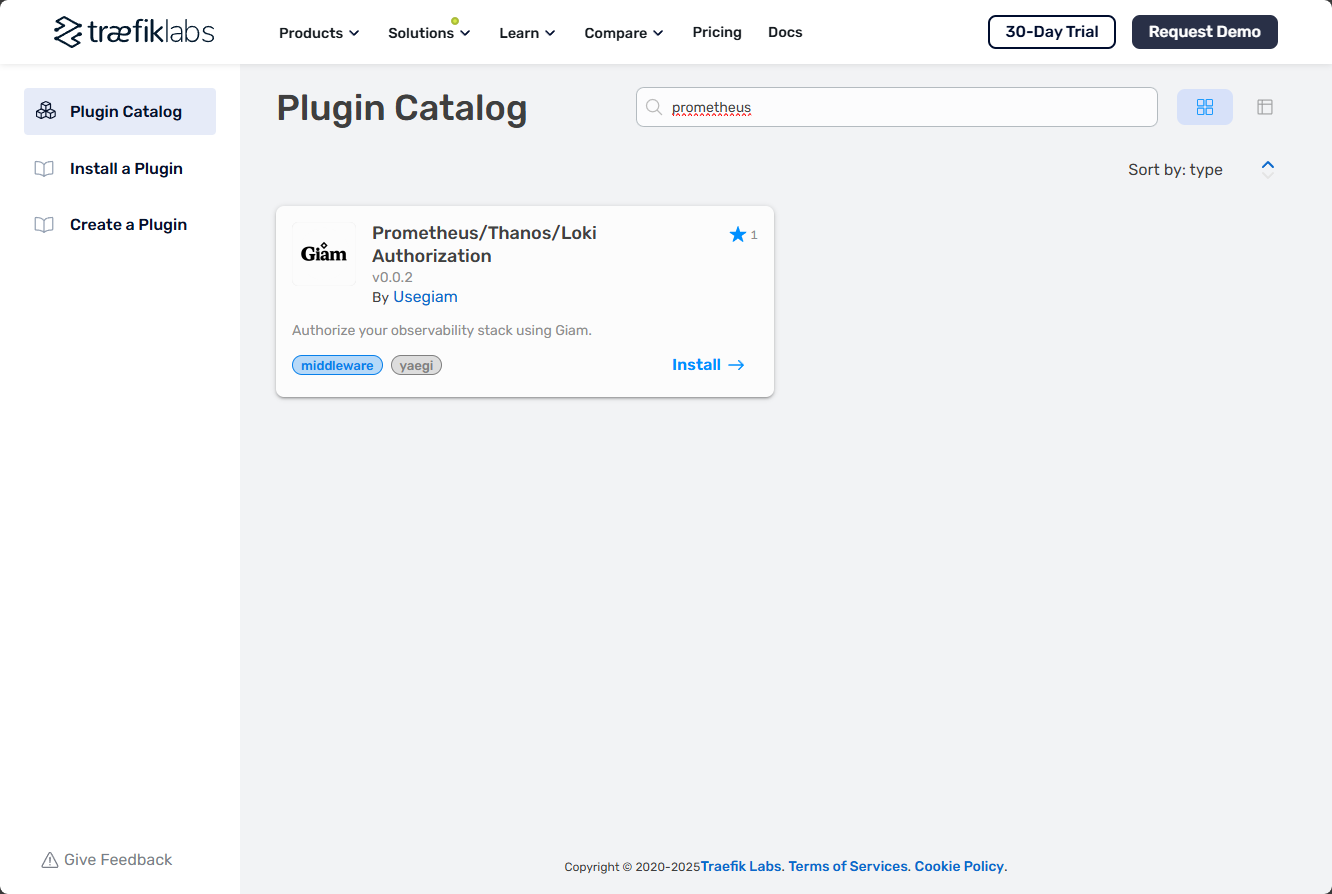Switch to table list view icon

pos(1264,107)
